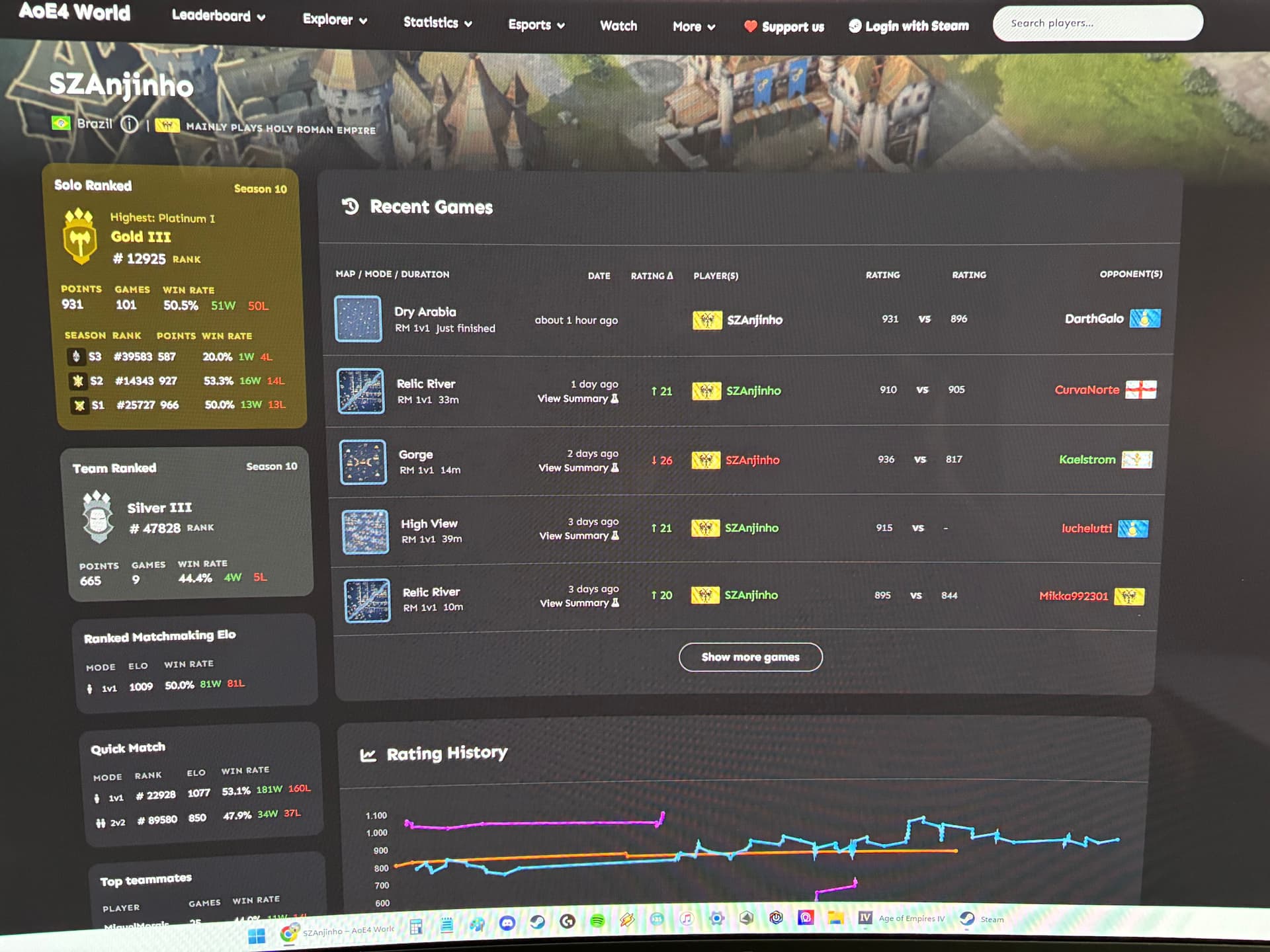Expand the More dropdown menu
The width and height of the screenshot is (1270, 952).
[x=694, y=27]
